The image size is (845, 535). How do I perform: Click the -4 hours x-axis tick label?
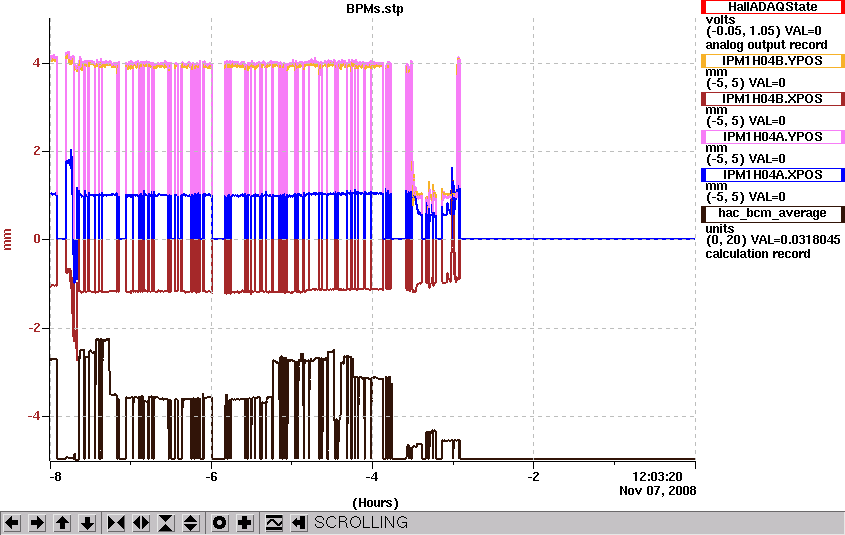372,477
